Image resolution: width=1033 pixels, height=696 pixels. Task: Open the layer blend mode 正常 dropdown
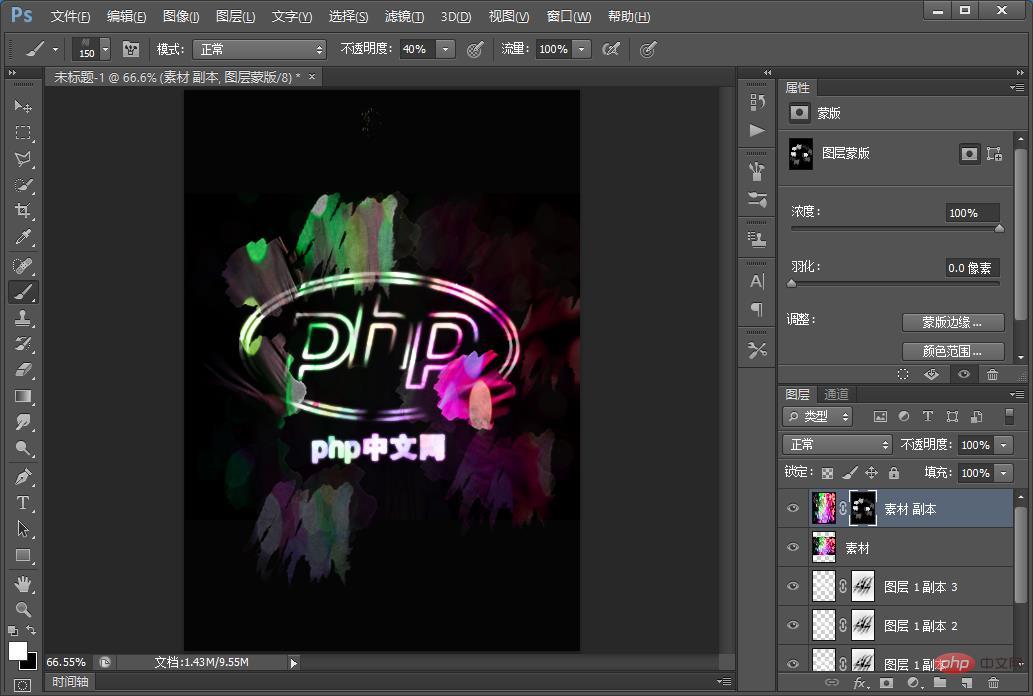[x=837, y=444]
